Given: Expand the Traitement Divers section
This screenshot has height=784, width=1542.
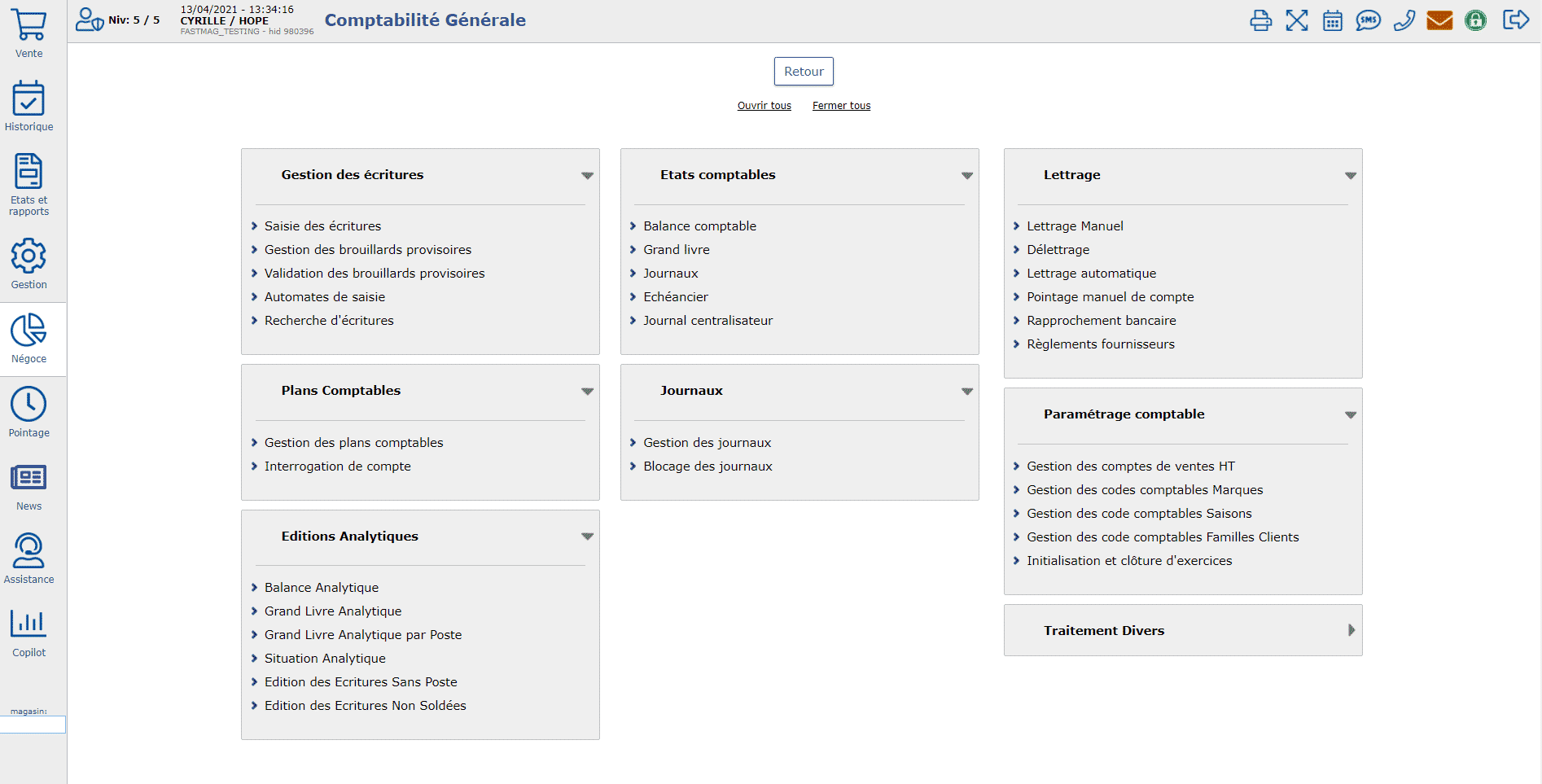Looking at the screenshot, I should 1351,630.
